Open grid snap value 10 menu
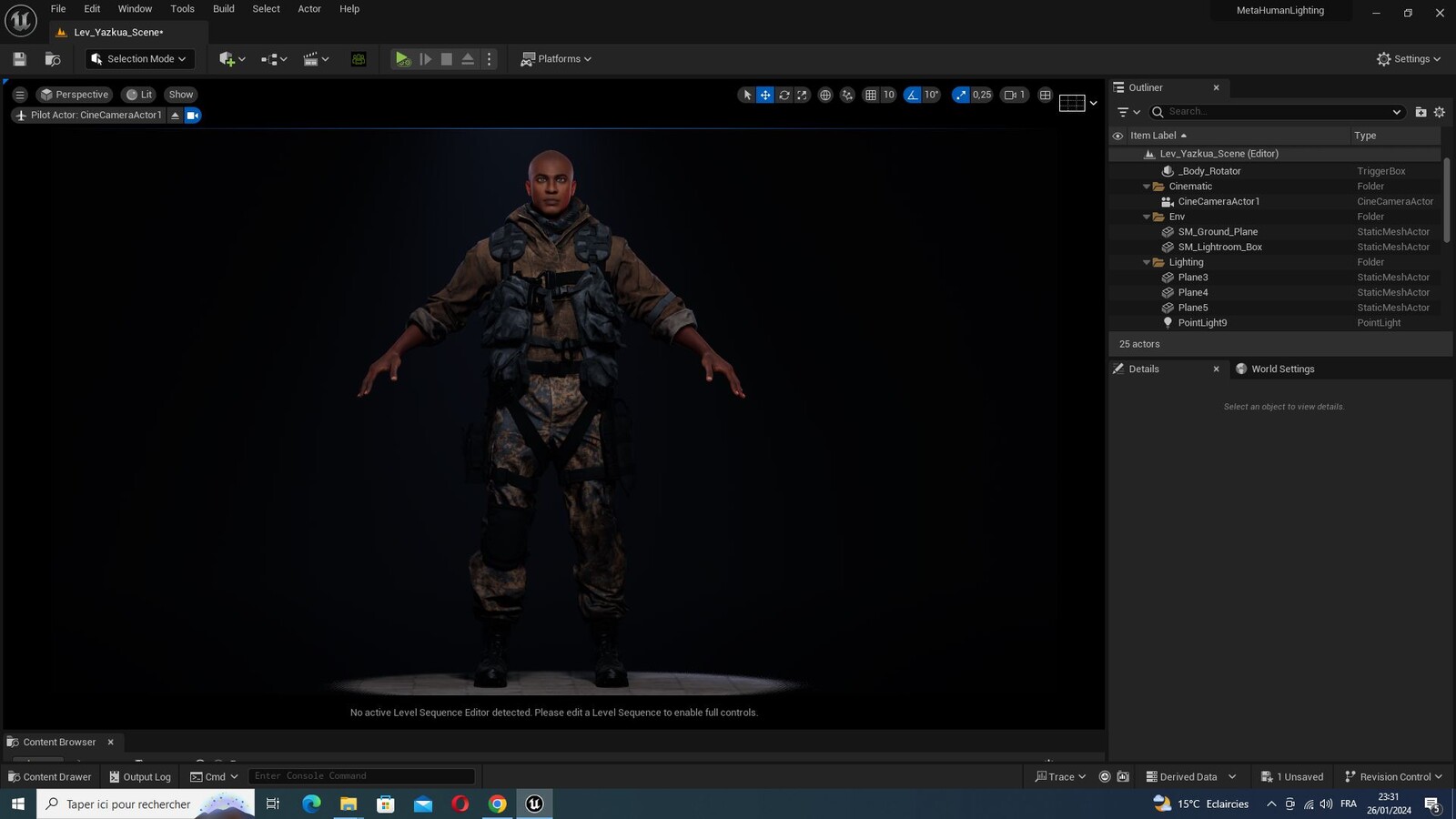1456x819 pixels. point(889,95)
